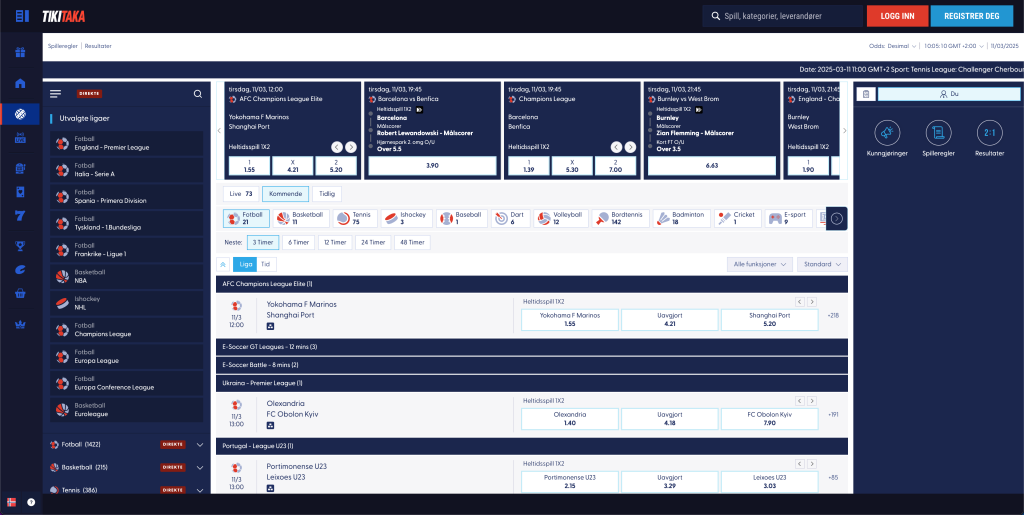Select the Tennis 75 sport tab
1024x515 pixels.
tap(354, 218)
